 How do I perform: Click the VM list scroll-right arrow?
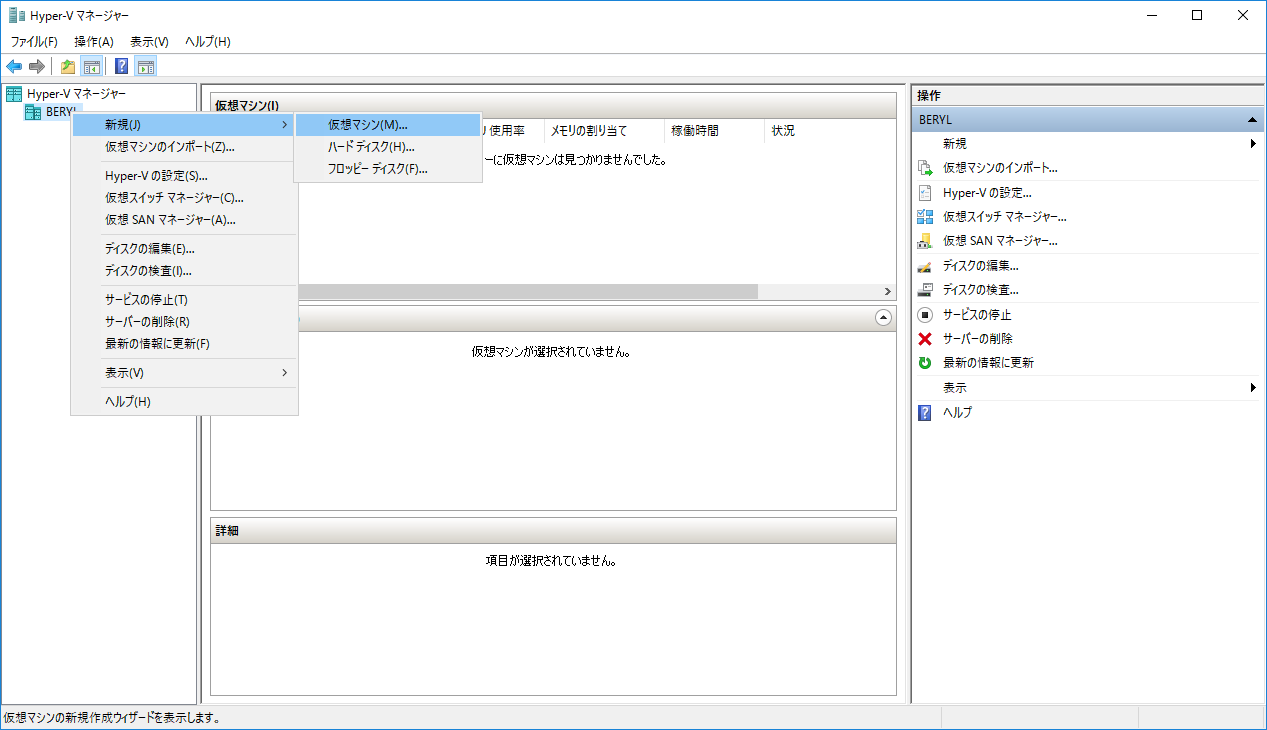pos(887,291)
